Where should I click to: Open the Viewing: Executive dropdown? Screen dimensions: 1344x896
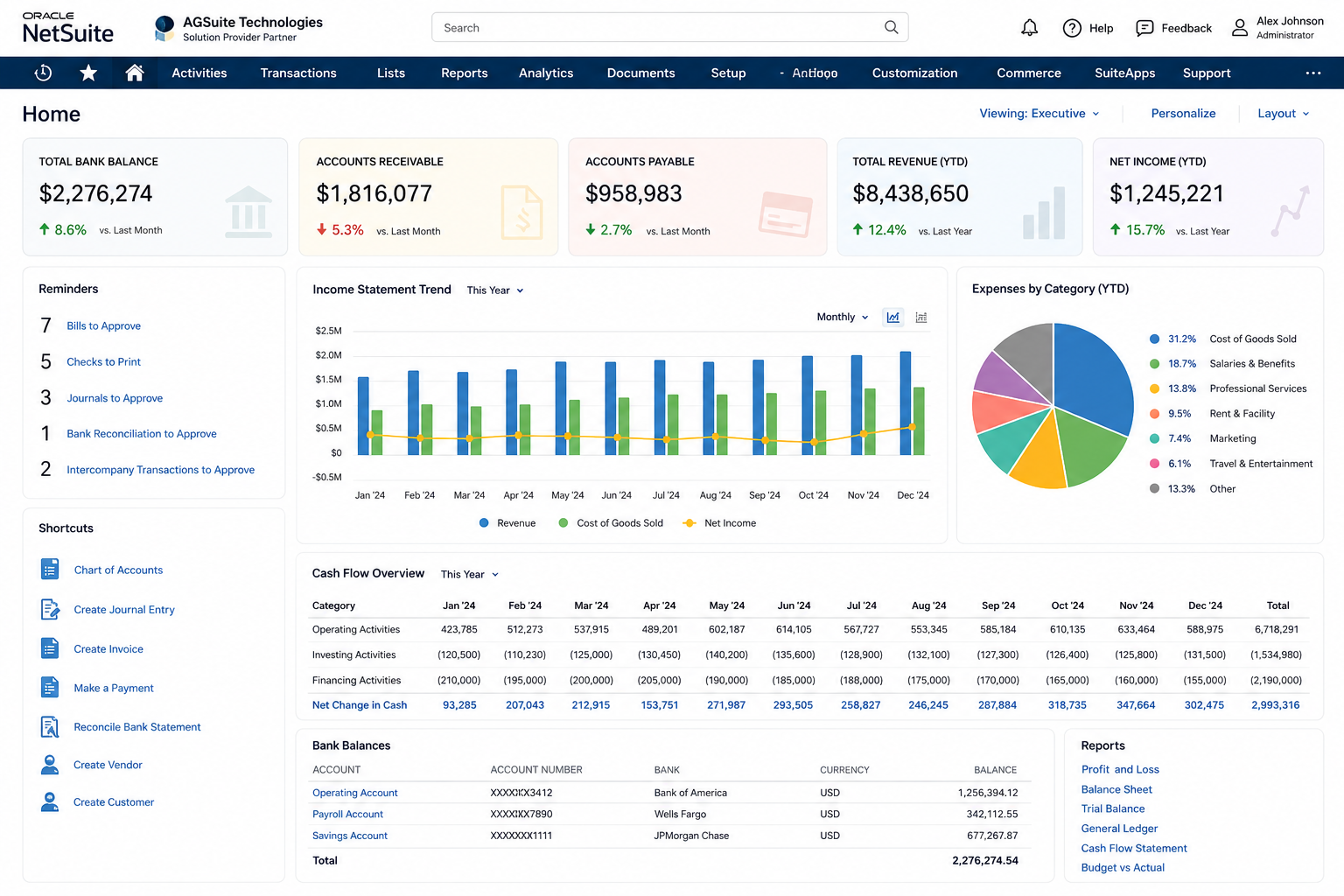(x=1039, y=114)
